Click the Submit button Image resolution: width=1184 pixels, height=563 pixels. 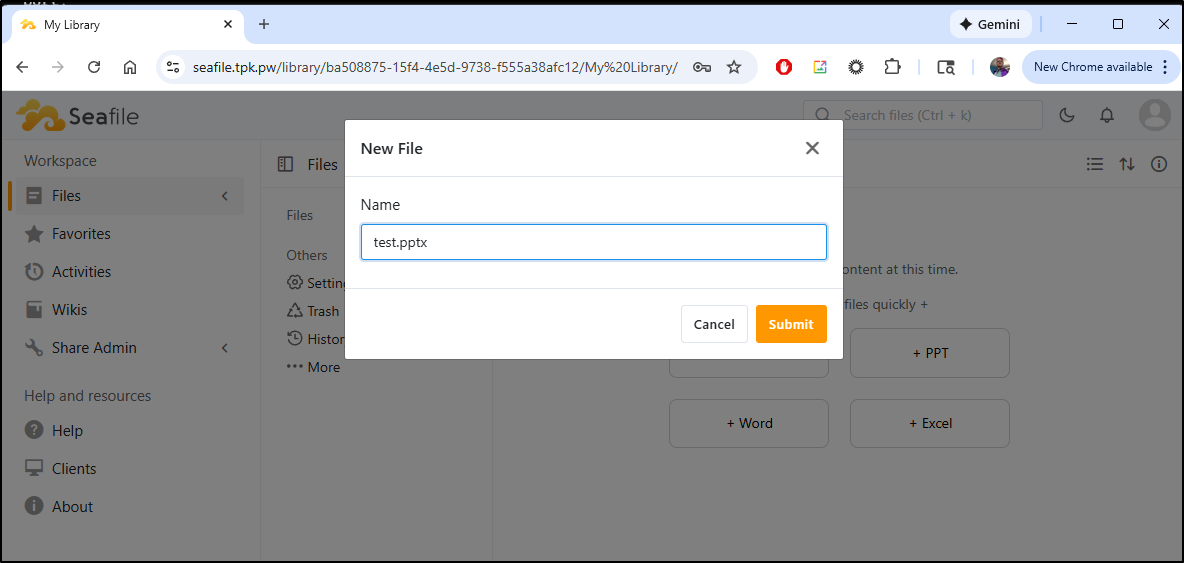[790, 324]
